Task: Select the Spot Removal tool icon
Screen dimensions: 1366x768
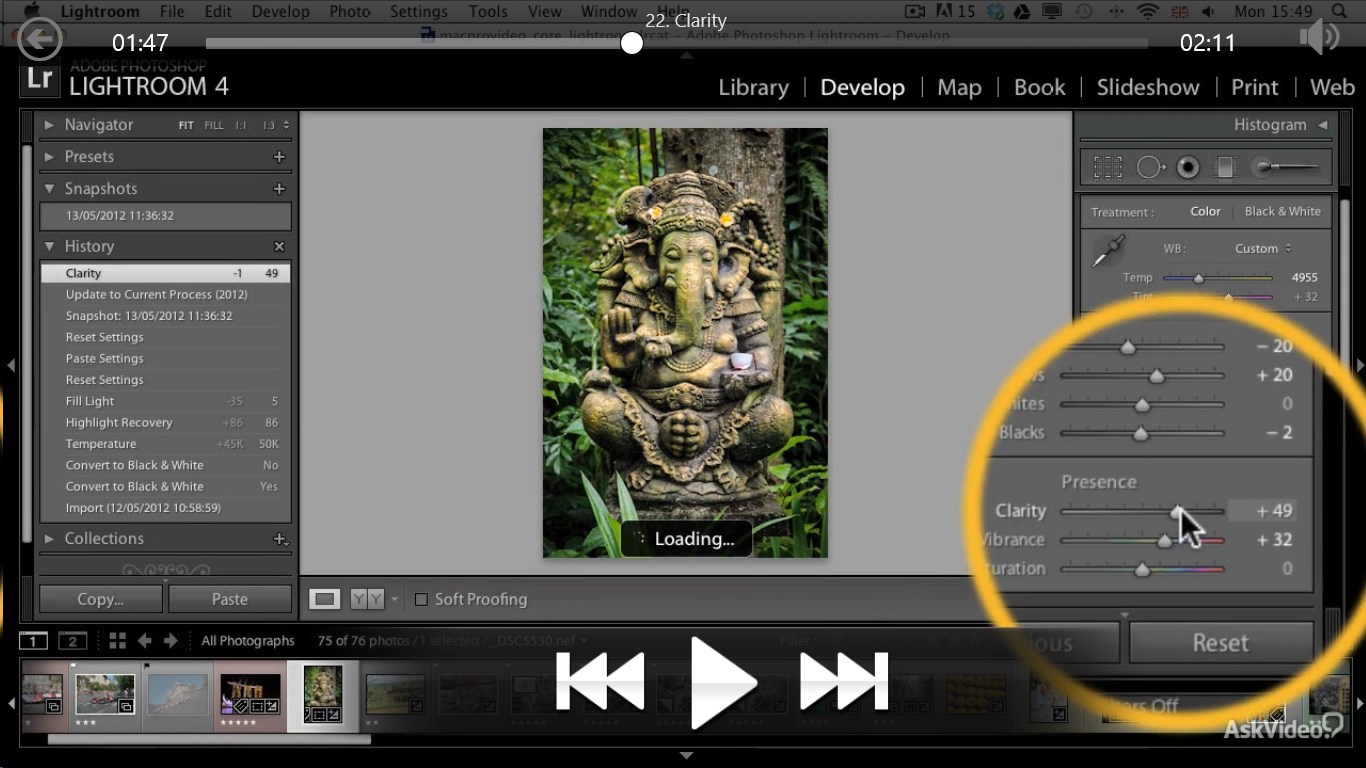Action: (1151, 167)
